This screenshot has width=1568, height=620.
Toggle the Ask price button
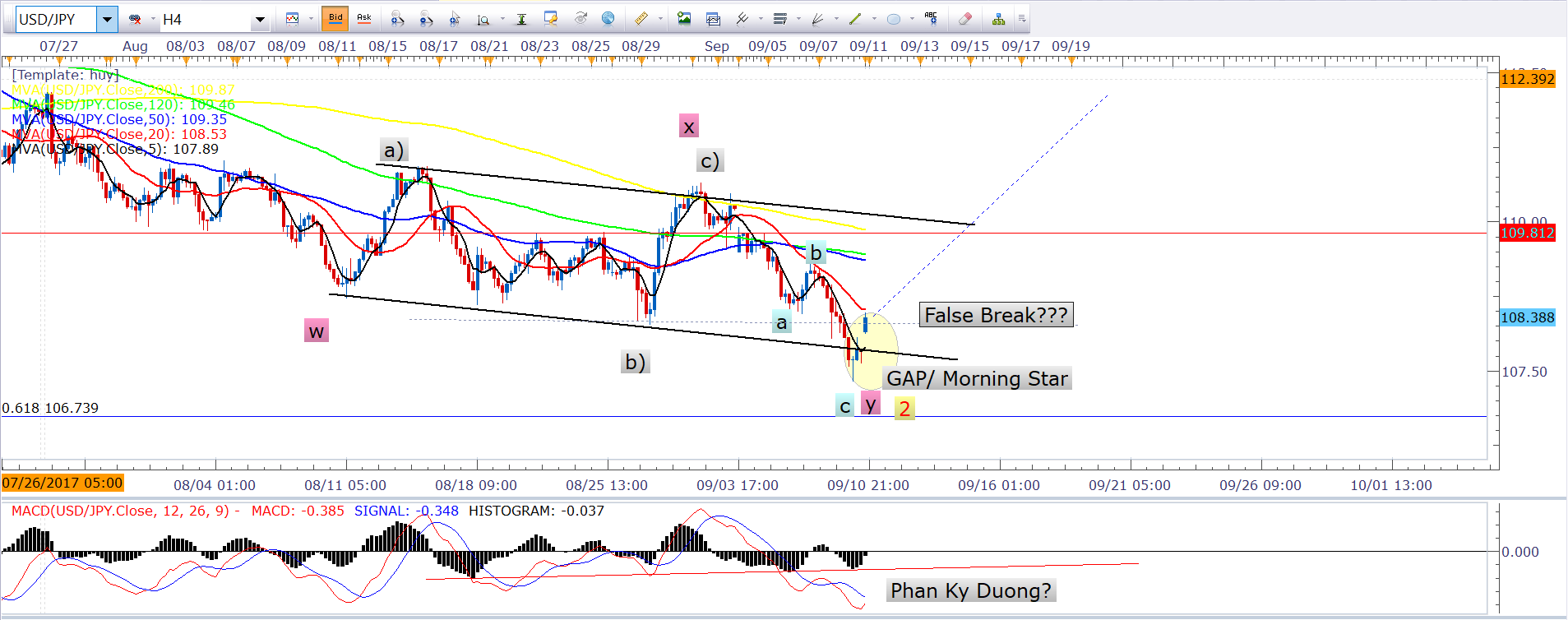pos(363,19)
